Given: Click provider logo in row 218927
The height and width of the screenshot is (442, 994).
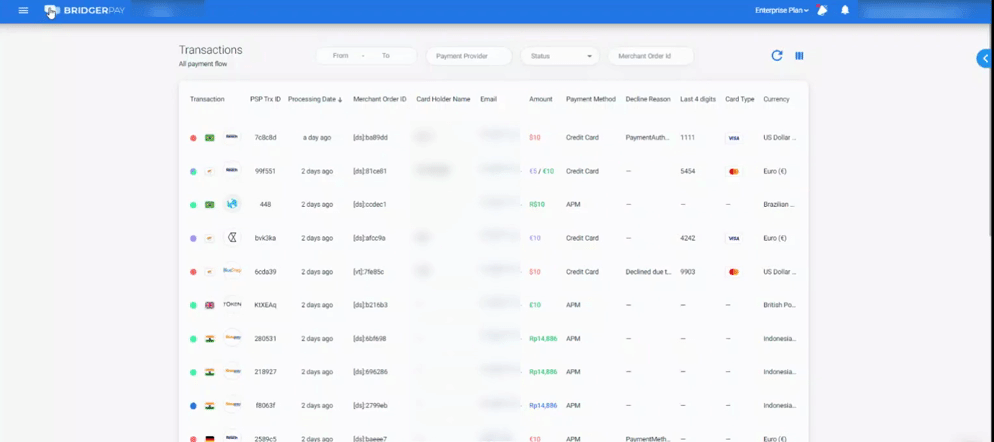Looking at the screenshot, I should [232, 372].
